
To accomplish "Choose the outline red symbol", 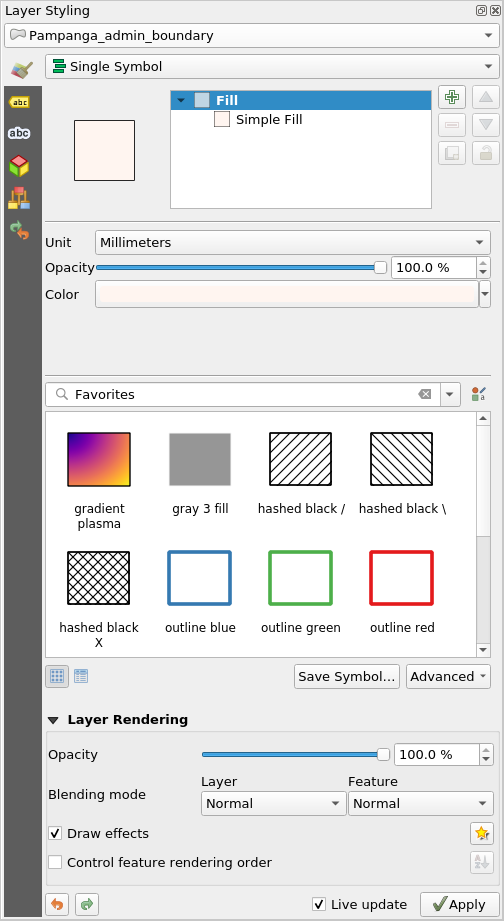I will 402,591.
